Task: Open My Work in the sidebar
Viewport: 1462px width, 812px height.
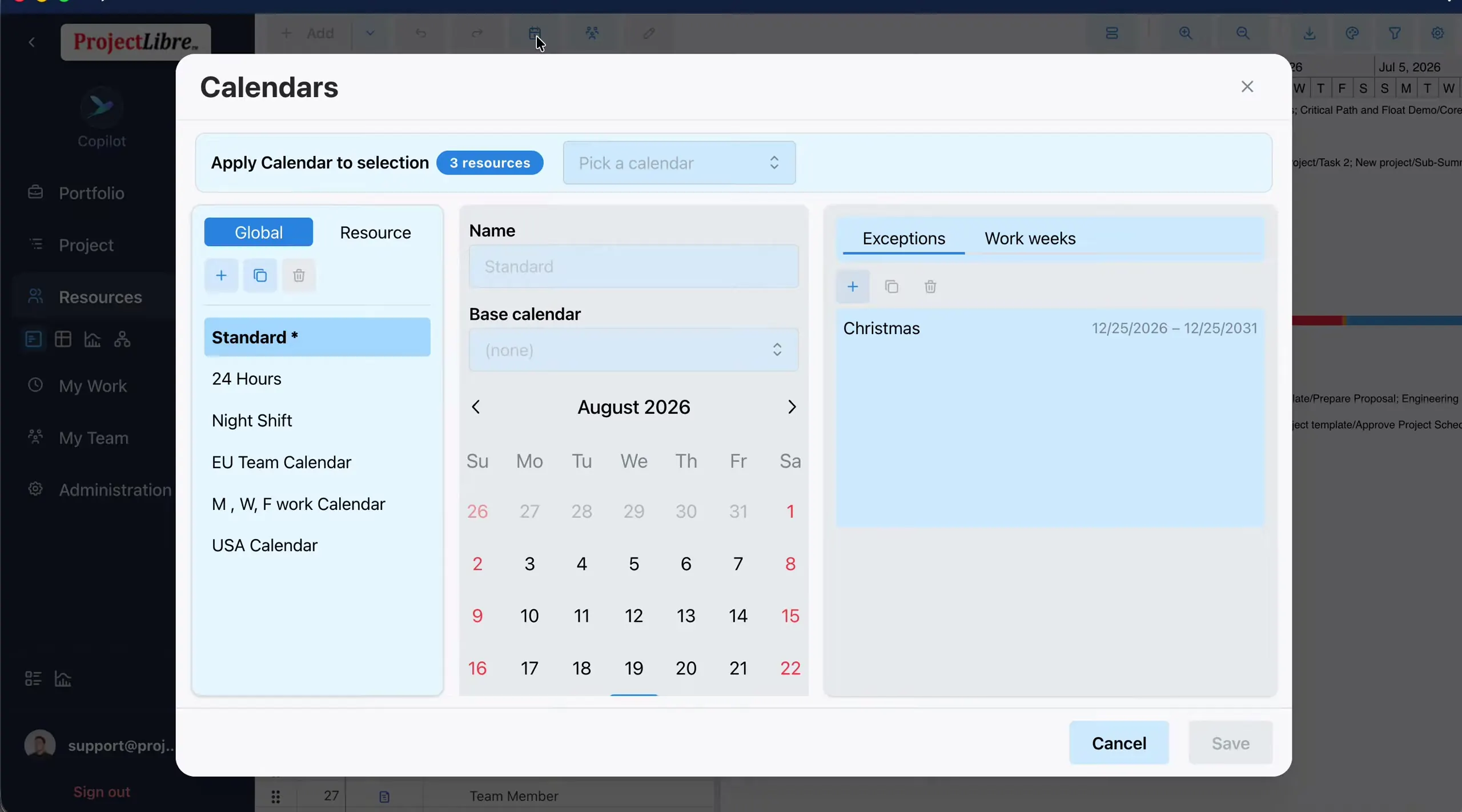Action: (x=93, y=386)
